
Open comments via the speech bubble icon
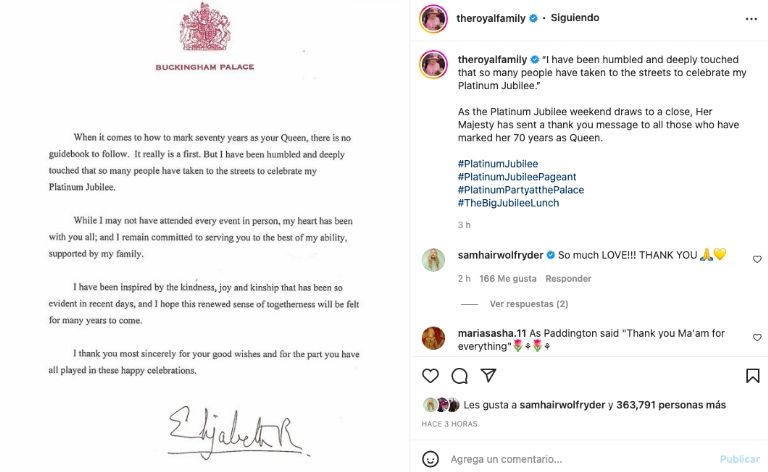(x=459, y=376)
